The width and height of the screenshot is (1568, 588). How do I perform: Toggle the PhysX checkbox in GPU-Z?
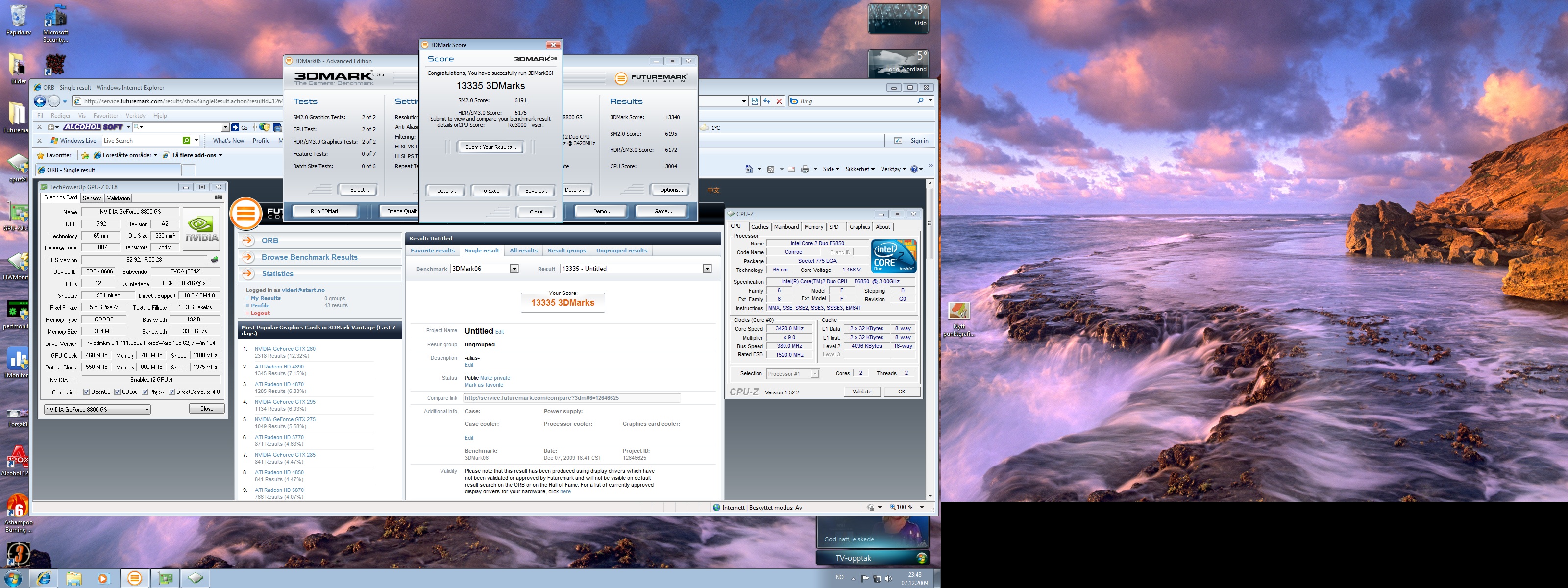click(x=145, y=392)
